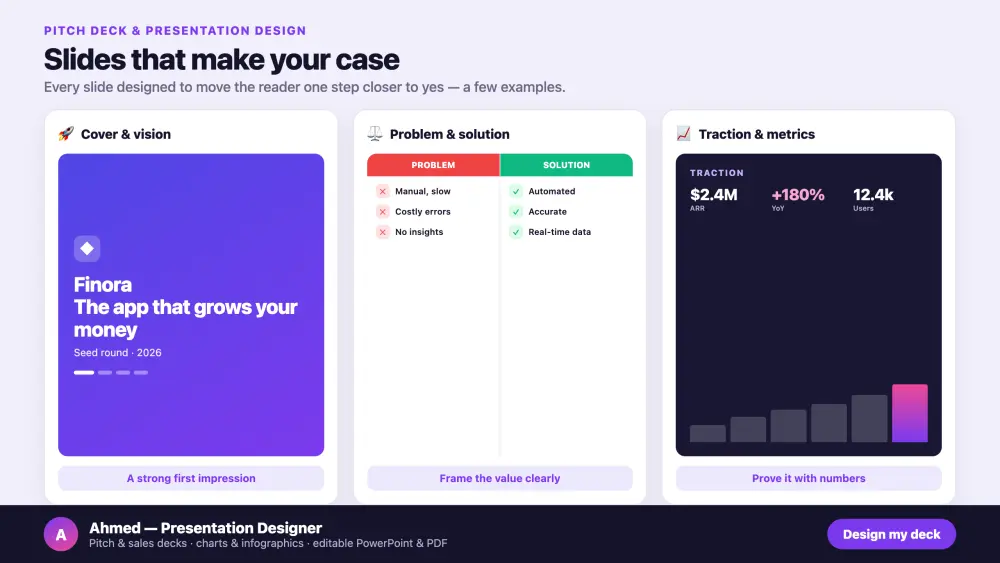Click the Cover & vision card title
The image size is (1000, 563).
[126, 134]
